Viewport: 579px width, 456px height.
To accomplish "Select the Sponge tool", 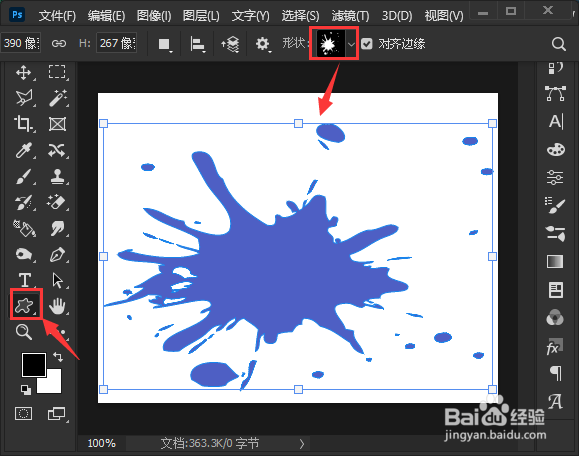I will coord(24,254).
